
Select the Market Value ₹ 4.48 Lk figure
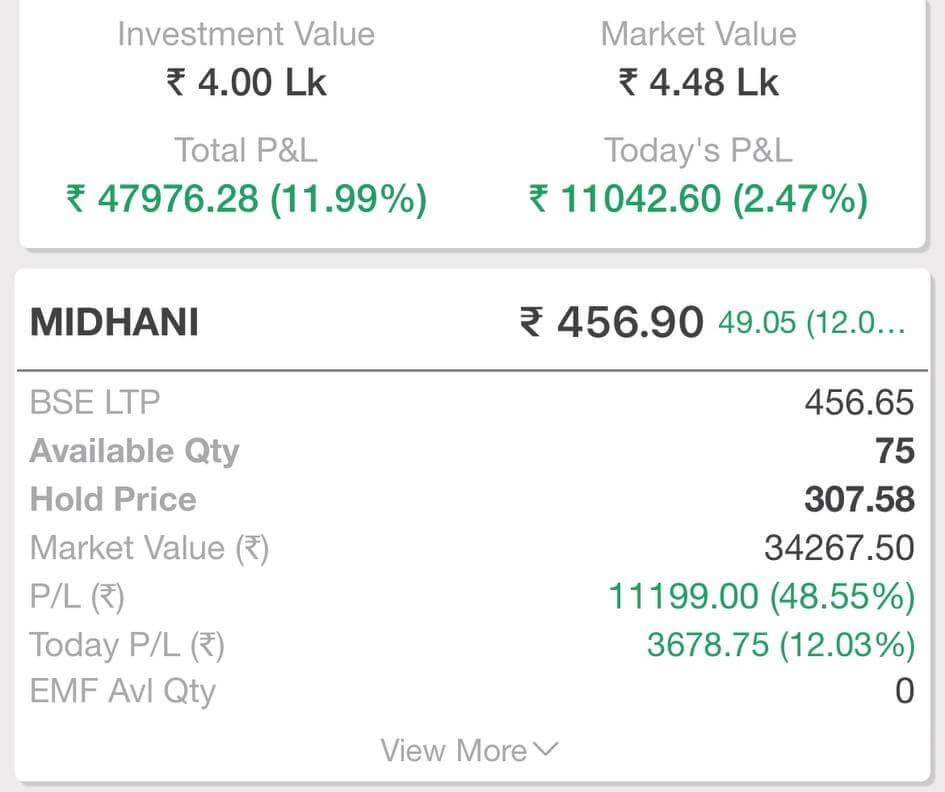[x=698, y=82]
